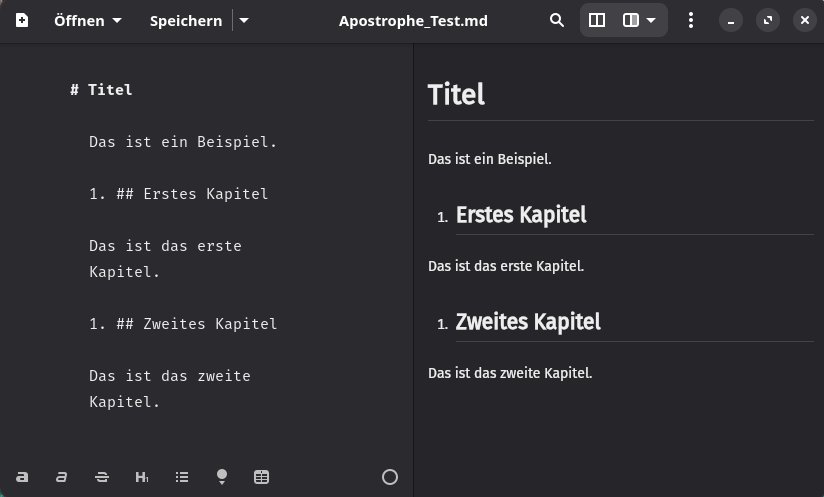Click the circular statistics indicator at bottom right
Screen dimensions: 824x497
click(390, 477)
